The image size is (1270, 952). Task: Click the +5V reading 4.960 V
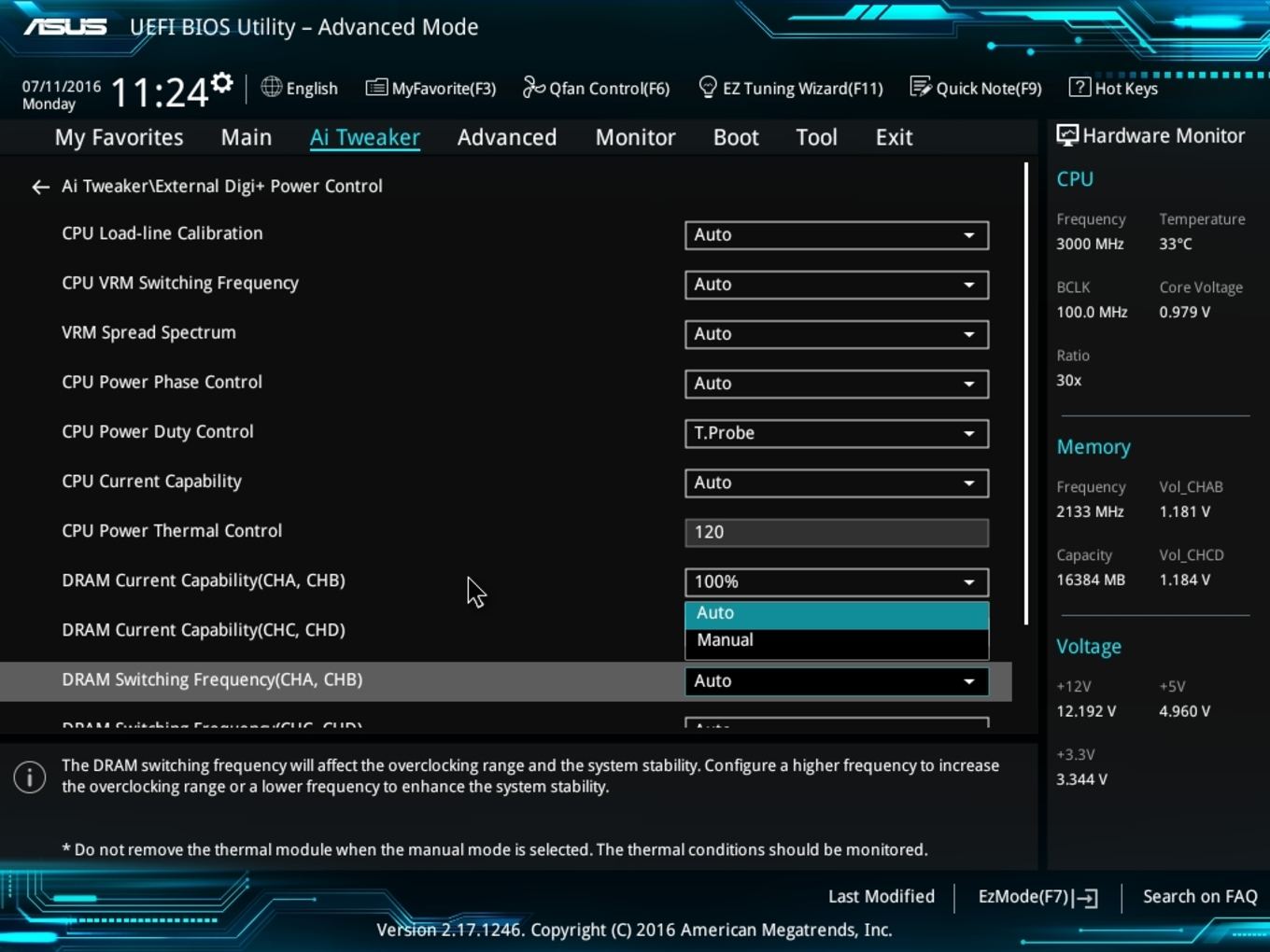pyautogui.click(x=1184, y=711)
